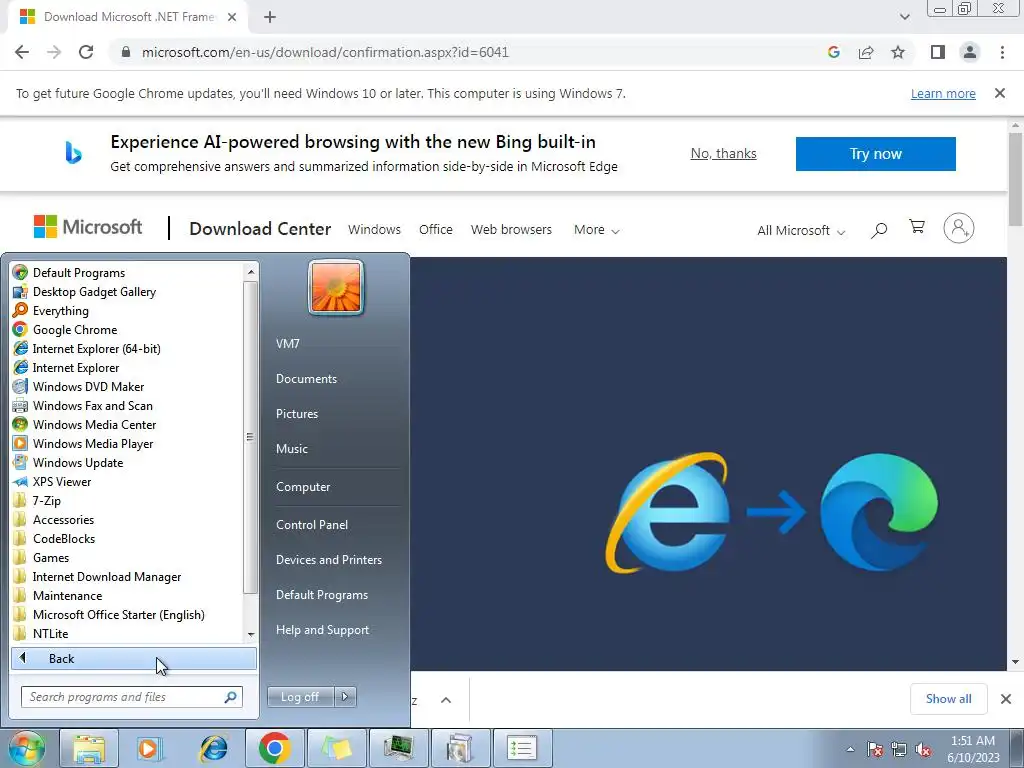Click the browser forward arrow
This screenshot has width=1024, height=768.
coord(54,52)
